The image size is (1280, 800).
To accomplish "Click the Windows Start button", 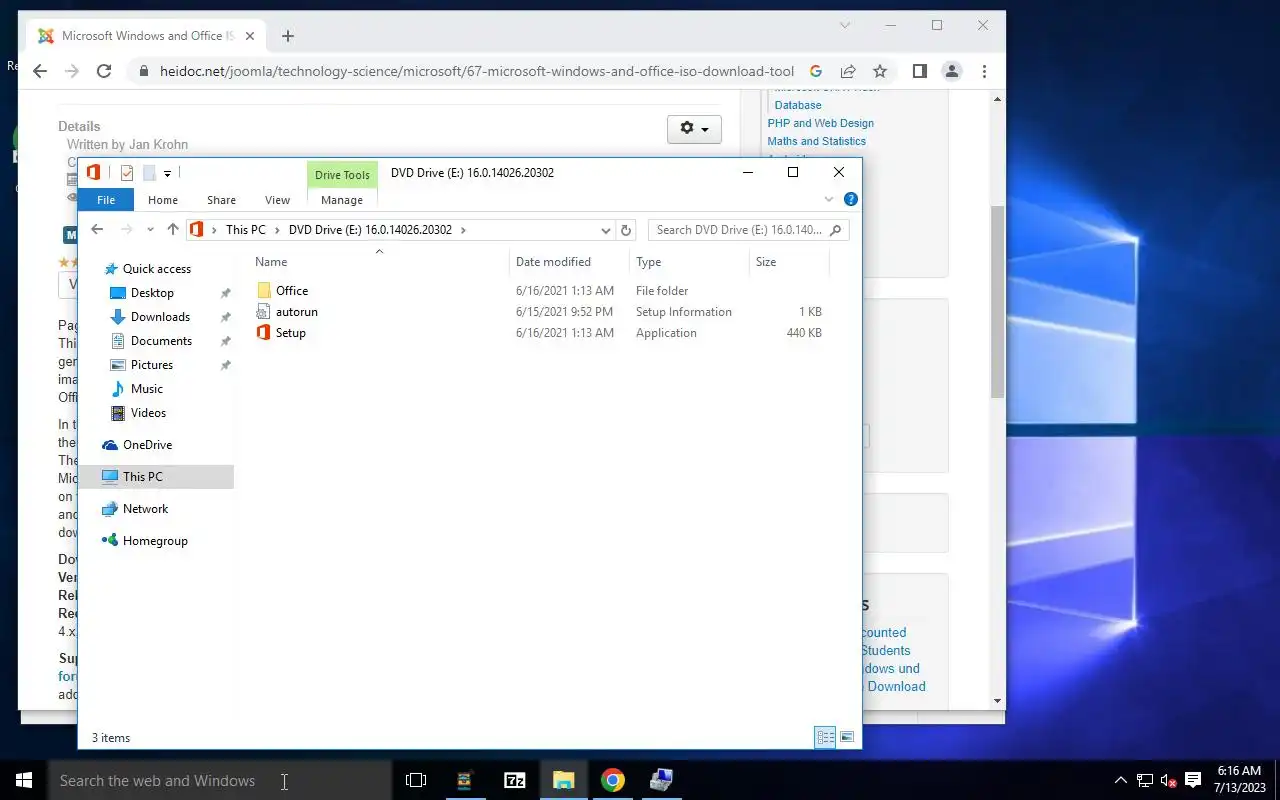I will [x=24, y=780].
